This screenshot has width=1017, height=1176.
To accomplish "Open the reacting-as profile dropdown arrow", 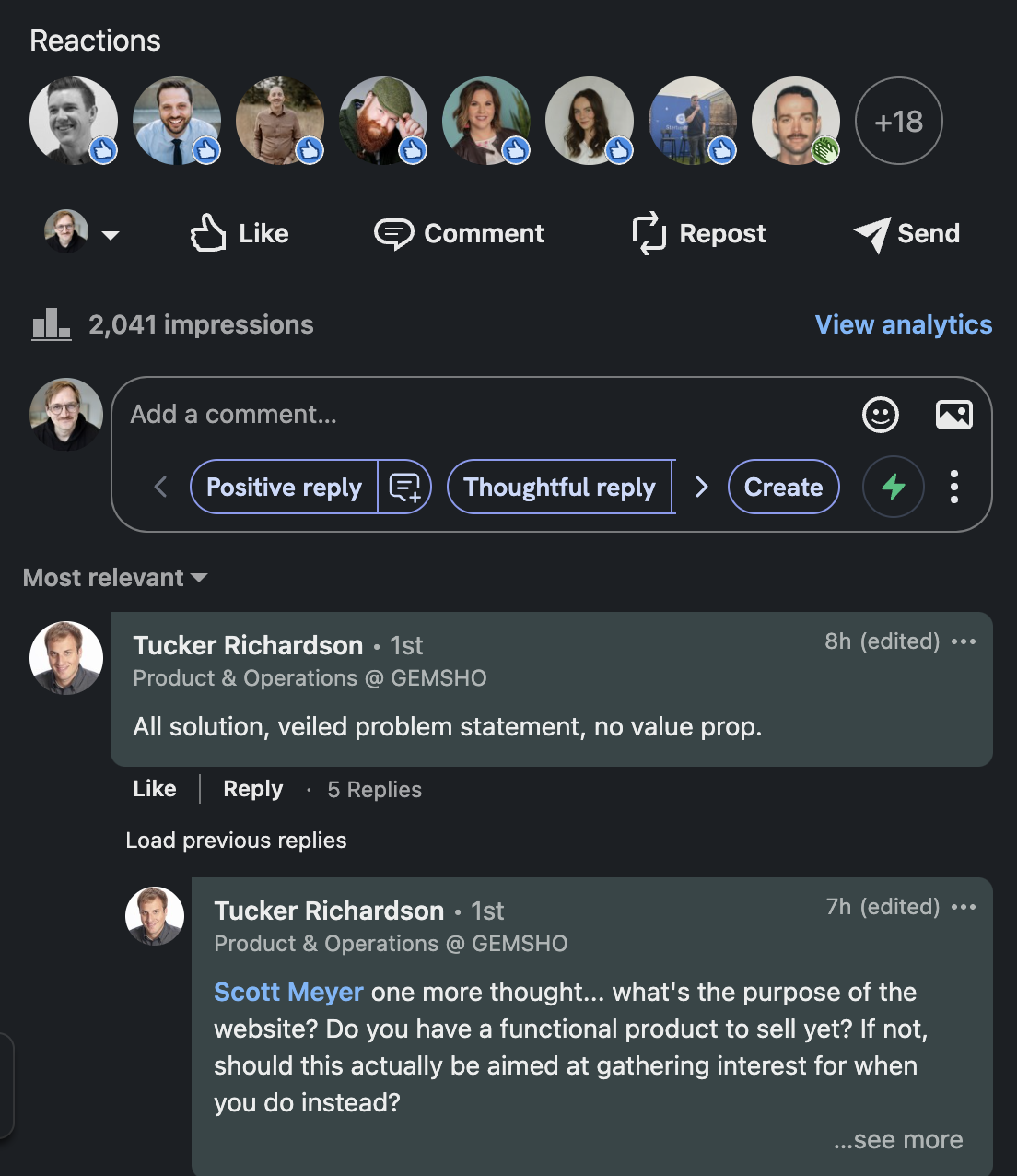I will click(x=111, y=235).
